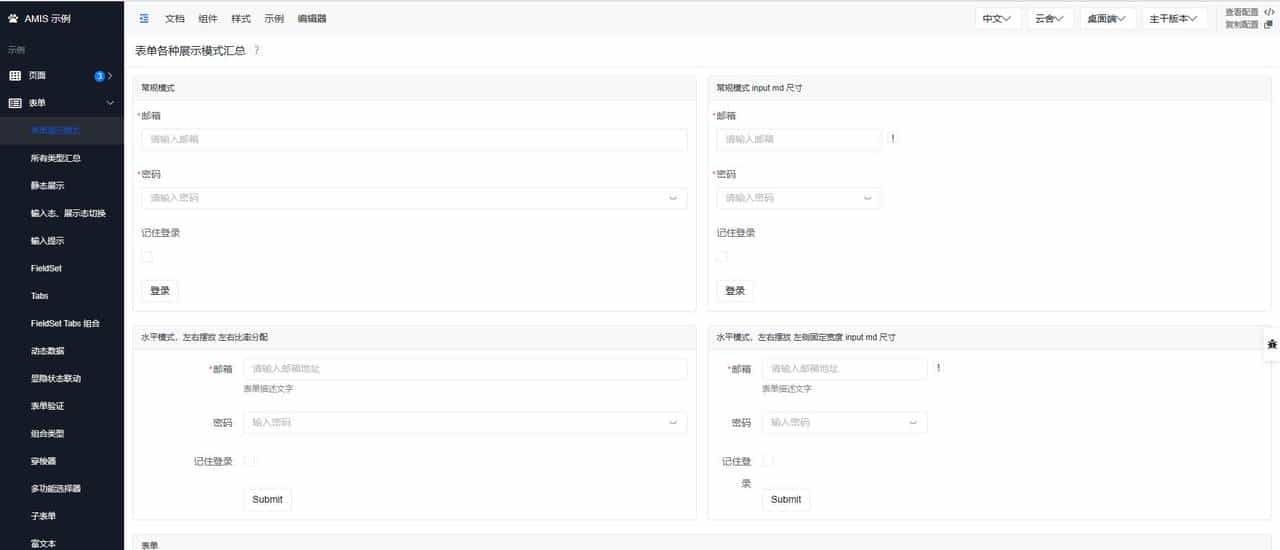The height and width of the screenshot is (550, 1280).
Task: Click 表单描述文字 in 左右比率分配 panel
Action: 268,389
